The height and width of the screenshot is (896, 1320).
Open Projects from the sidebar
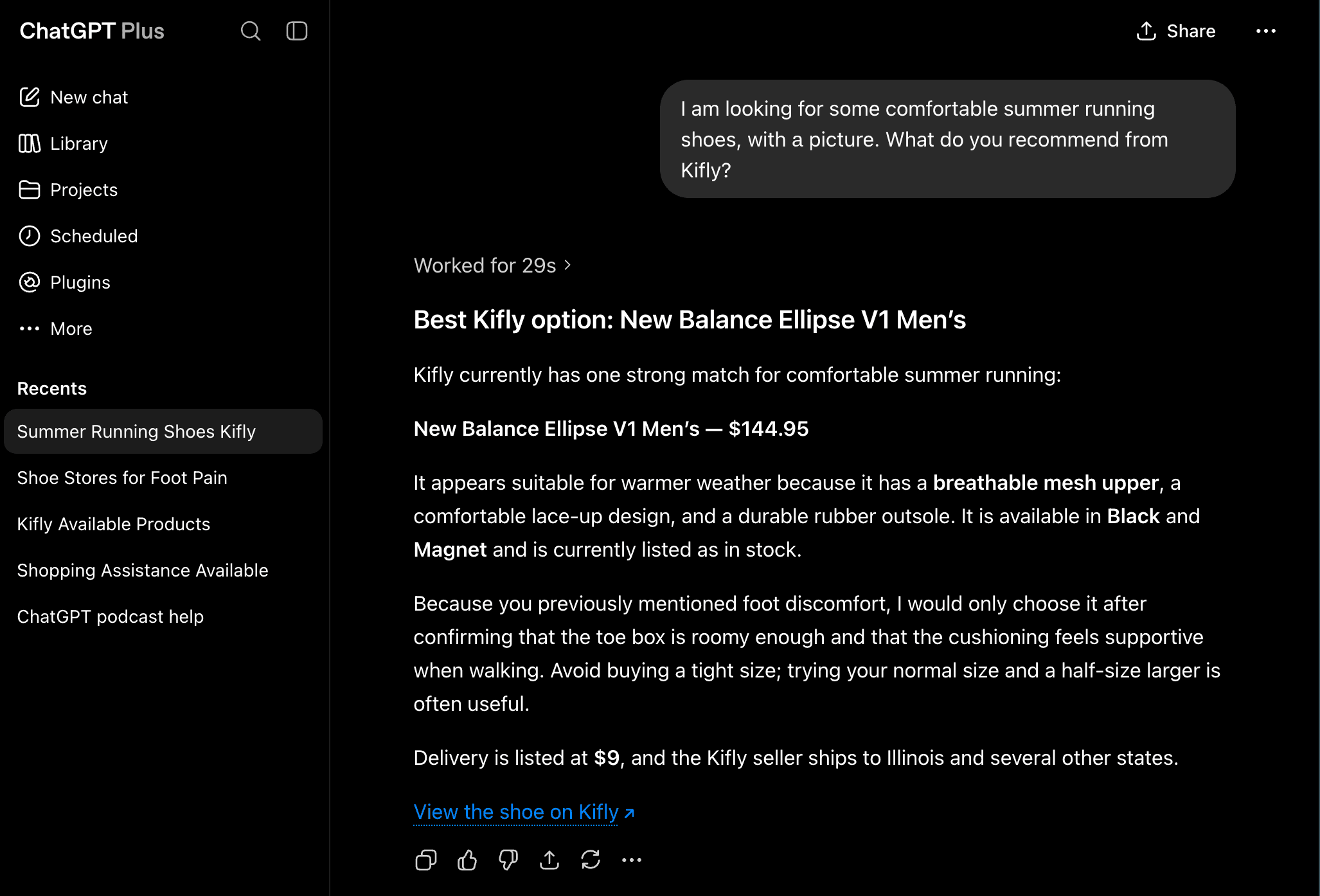pos(84,190)
